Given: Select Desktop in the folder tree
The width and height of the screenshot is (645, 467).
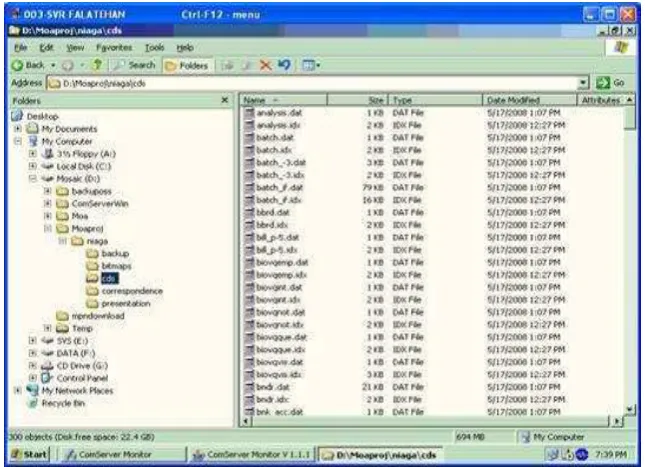Looking at the screenshot, I should pos(42,116).
